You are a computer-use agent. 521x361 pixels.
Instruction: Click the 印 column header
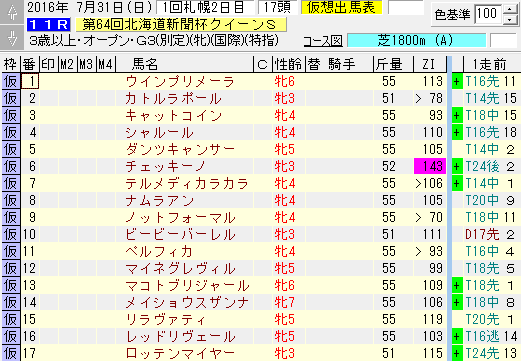(49, 64)
